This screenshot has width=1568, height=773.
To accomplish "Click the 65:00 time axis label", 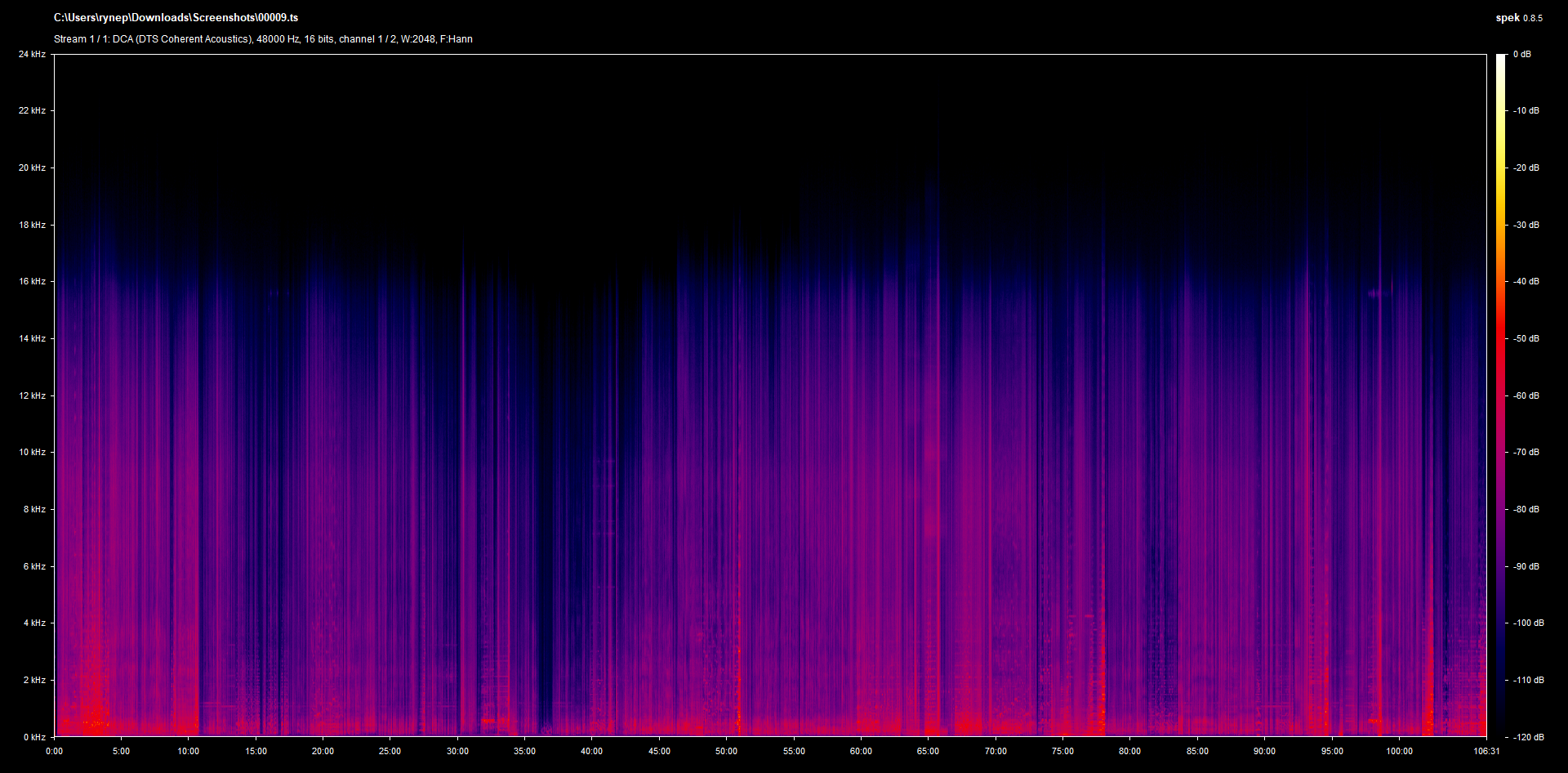I will (928, 751).
